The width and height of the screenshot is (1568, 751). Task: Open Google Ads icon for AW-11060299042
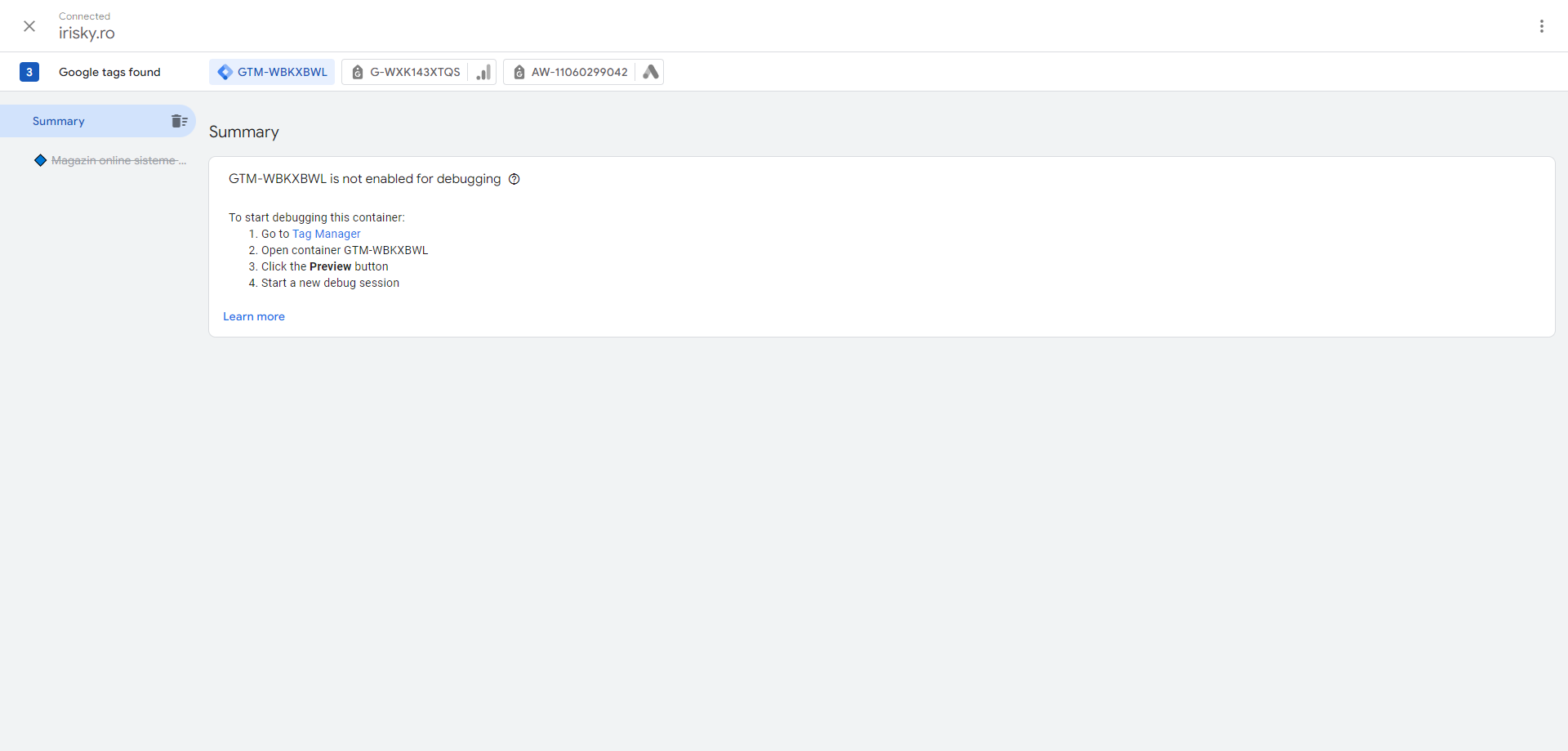650,72
